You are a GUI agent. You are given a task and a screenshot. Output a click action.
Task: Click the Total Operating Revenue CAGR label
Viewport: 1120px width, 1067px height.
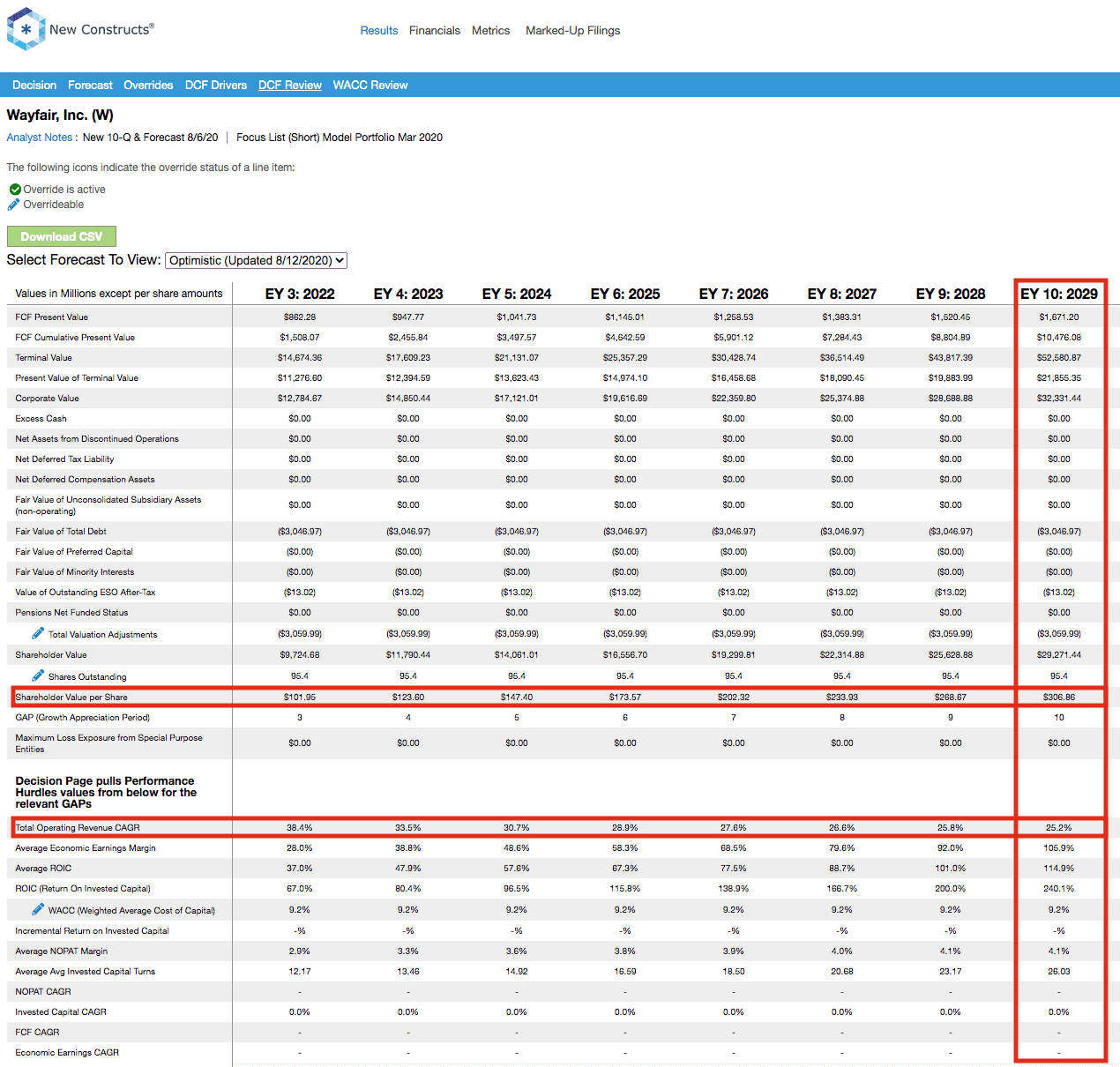[x=78, y=827]
